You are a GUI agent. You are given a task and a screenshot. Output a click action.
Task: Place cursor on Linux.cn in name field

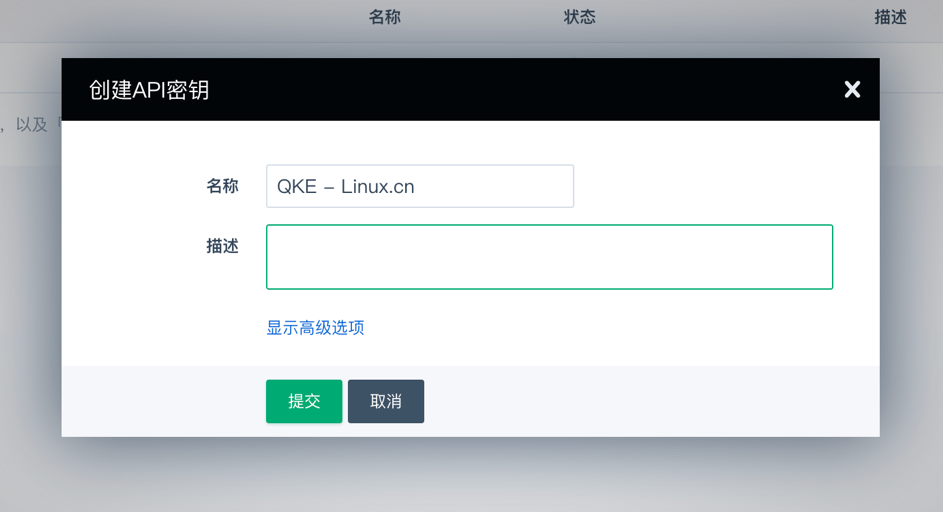click(377, 187)
